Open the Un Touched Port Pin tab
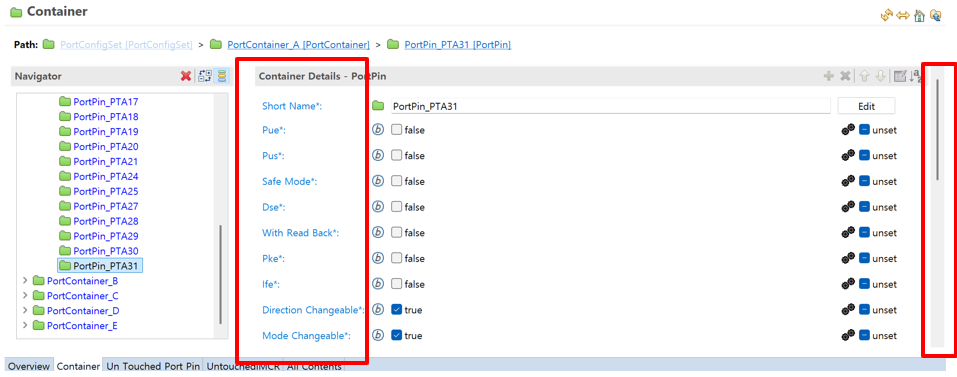This screenshot has height=377, width=957. point(153,366)
